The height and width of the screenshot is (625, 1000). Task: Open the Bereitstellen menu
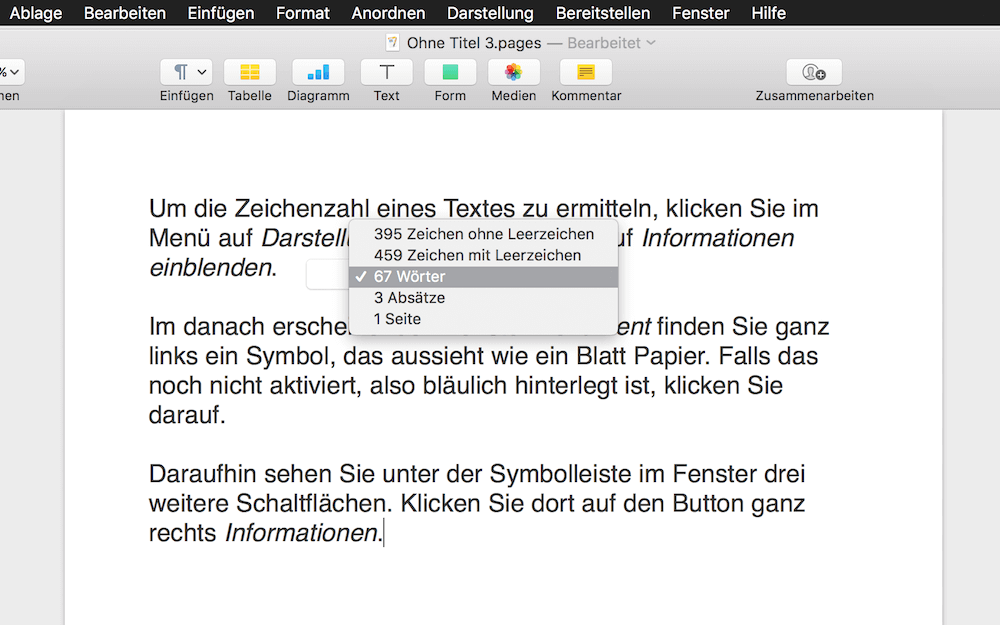click(602, 13)
